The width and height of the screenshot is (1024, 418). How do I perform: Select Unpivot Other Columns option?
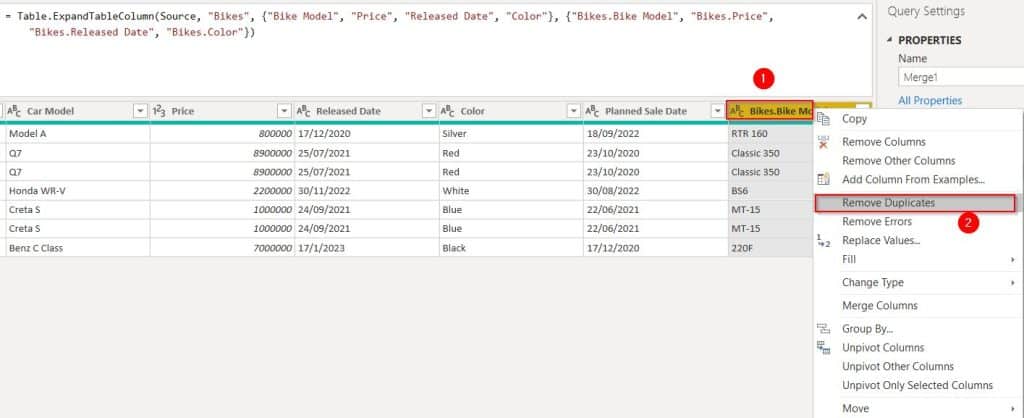pos(898,366)
